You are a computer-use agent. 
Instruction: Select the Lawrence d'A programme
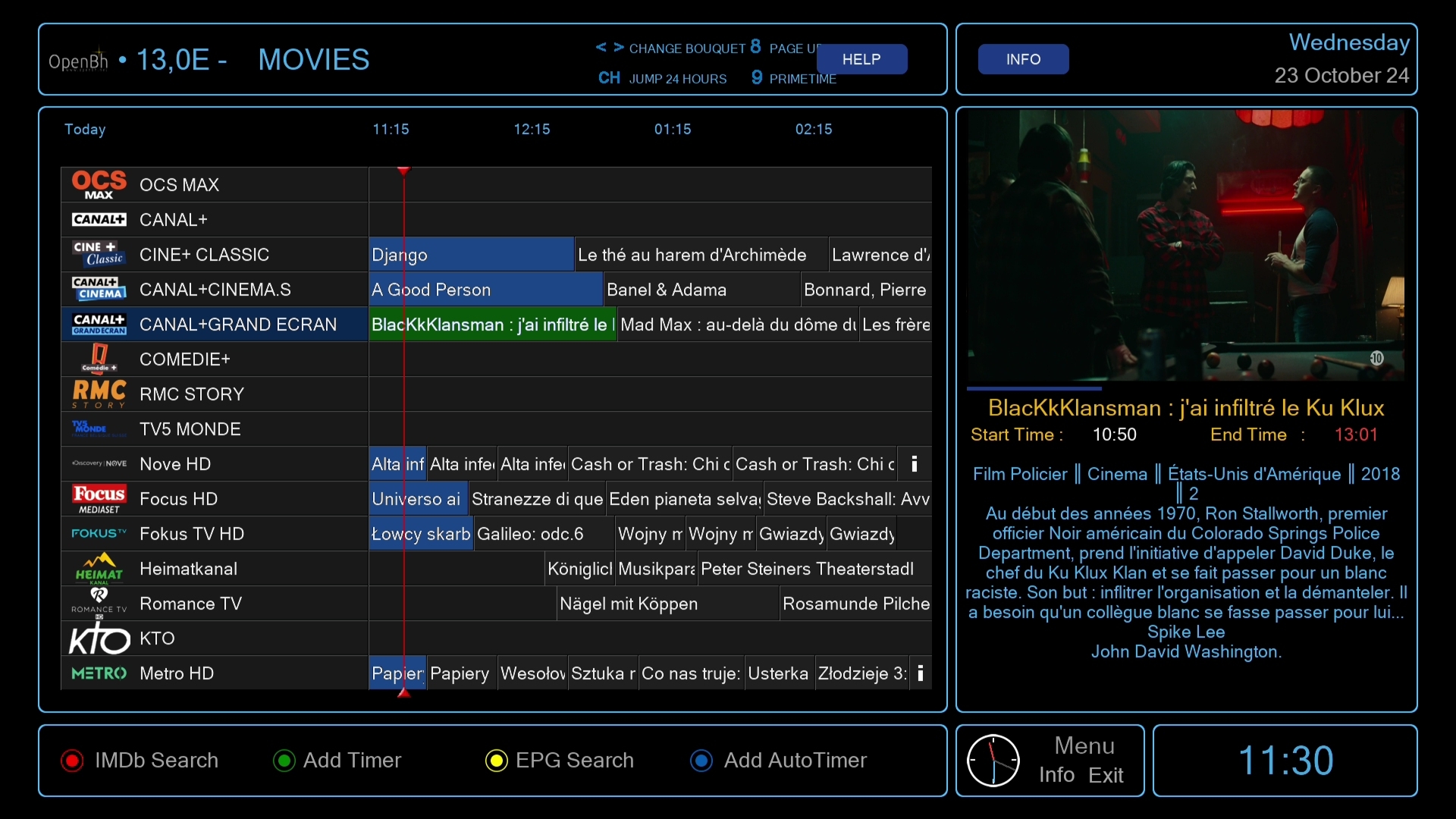(880, 255)
